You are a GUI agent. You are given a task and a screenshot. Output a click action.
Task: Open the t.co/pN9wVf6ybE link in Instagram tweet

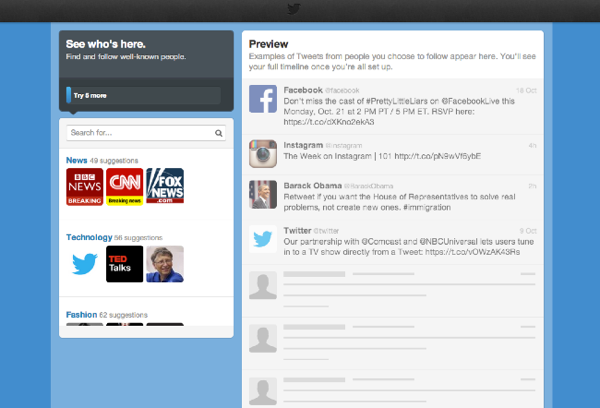point(437,156)
